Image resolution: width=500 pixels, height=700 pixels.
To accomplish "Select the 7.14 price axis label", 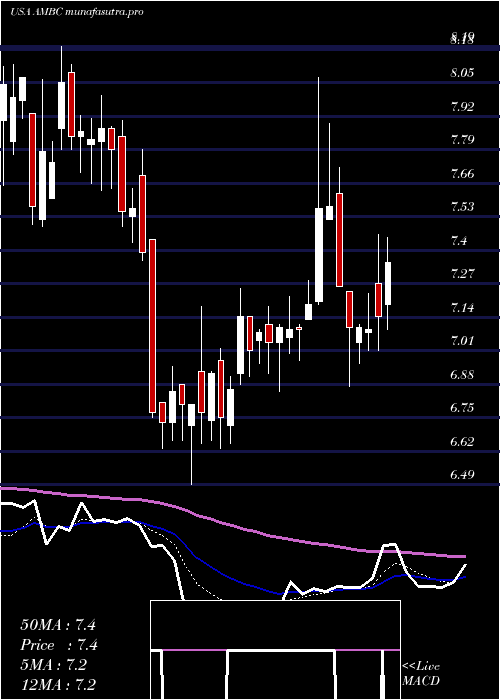I will tap(462, 308).
